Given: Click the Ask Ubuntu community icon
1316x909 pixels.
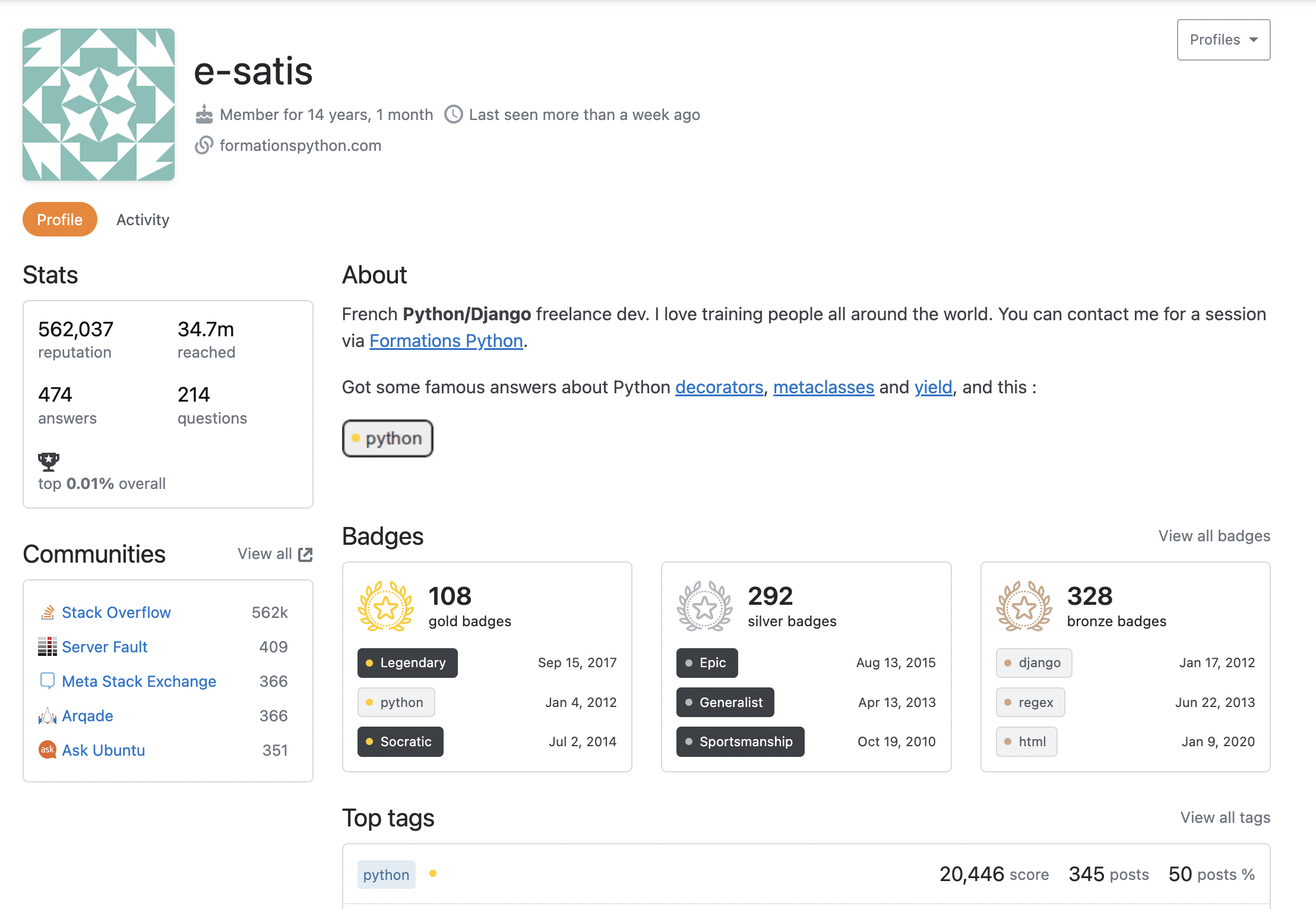Looking at the screenshot, I should coord(48,750).
